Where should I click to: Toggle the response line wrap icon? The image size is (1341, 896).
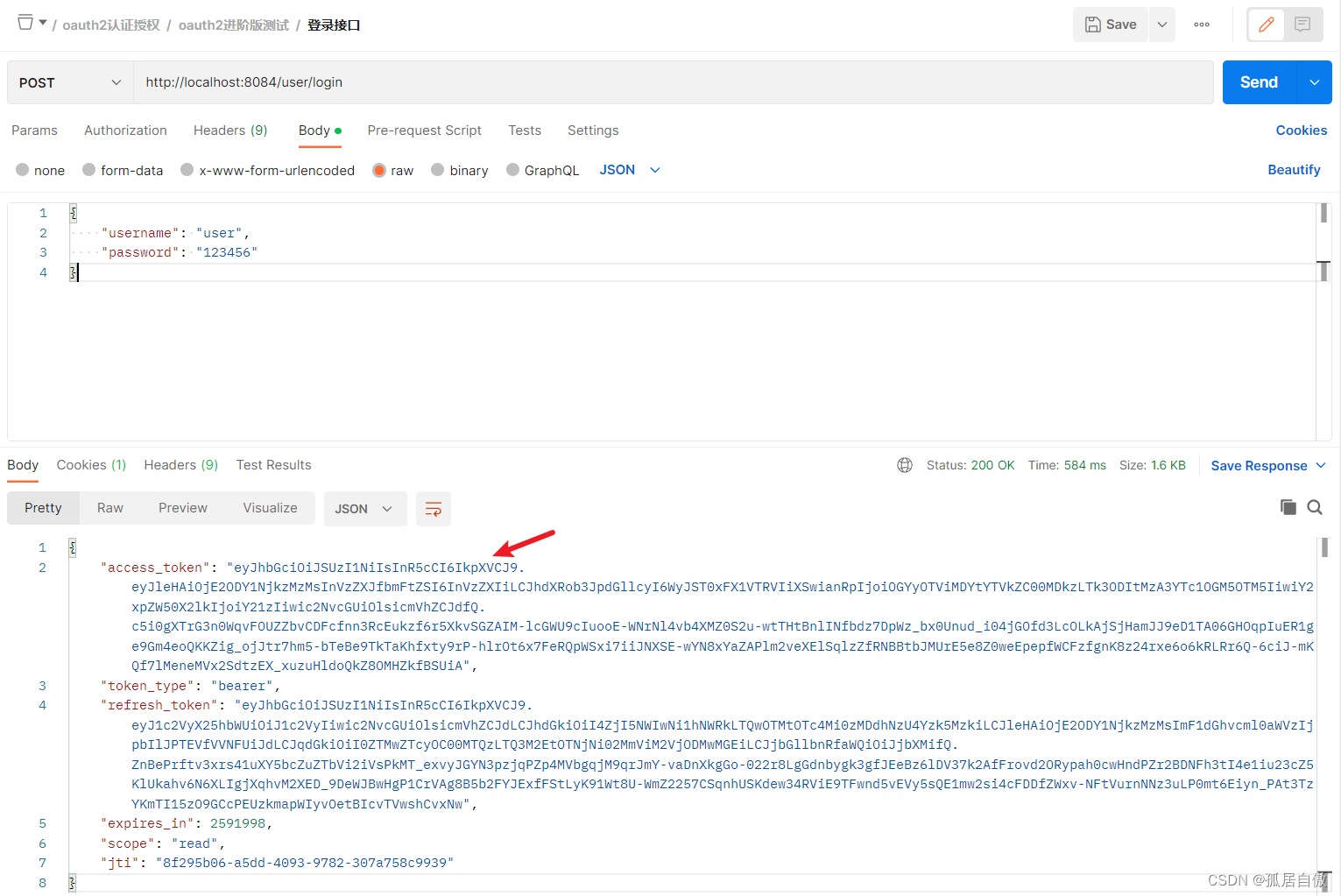pos(434,509)
